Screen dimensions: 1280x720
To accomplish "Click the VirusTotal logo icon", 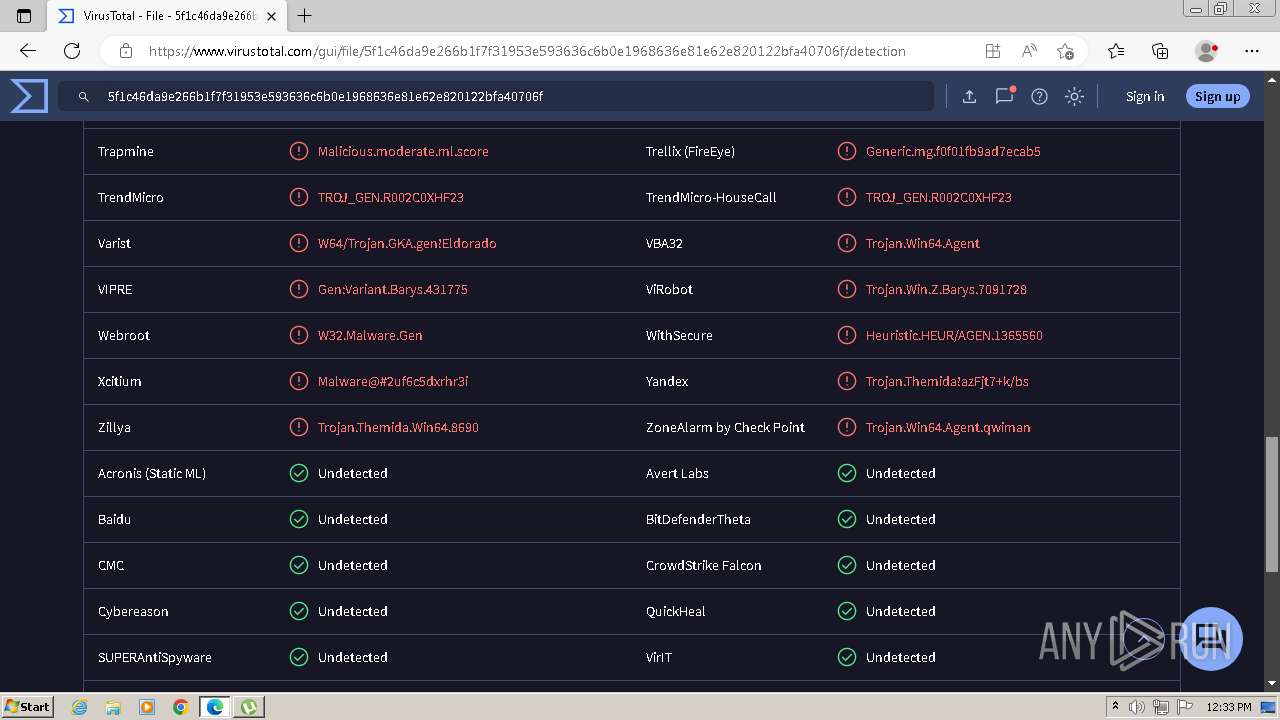I will coord(29,96).
